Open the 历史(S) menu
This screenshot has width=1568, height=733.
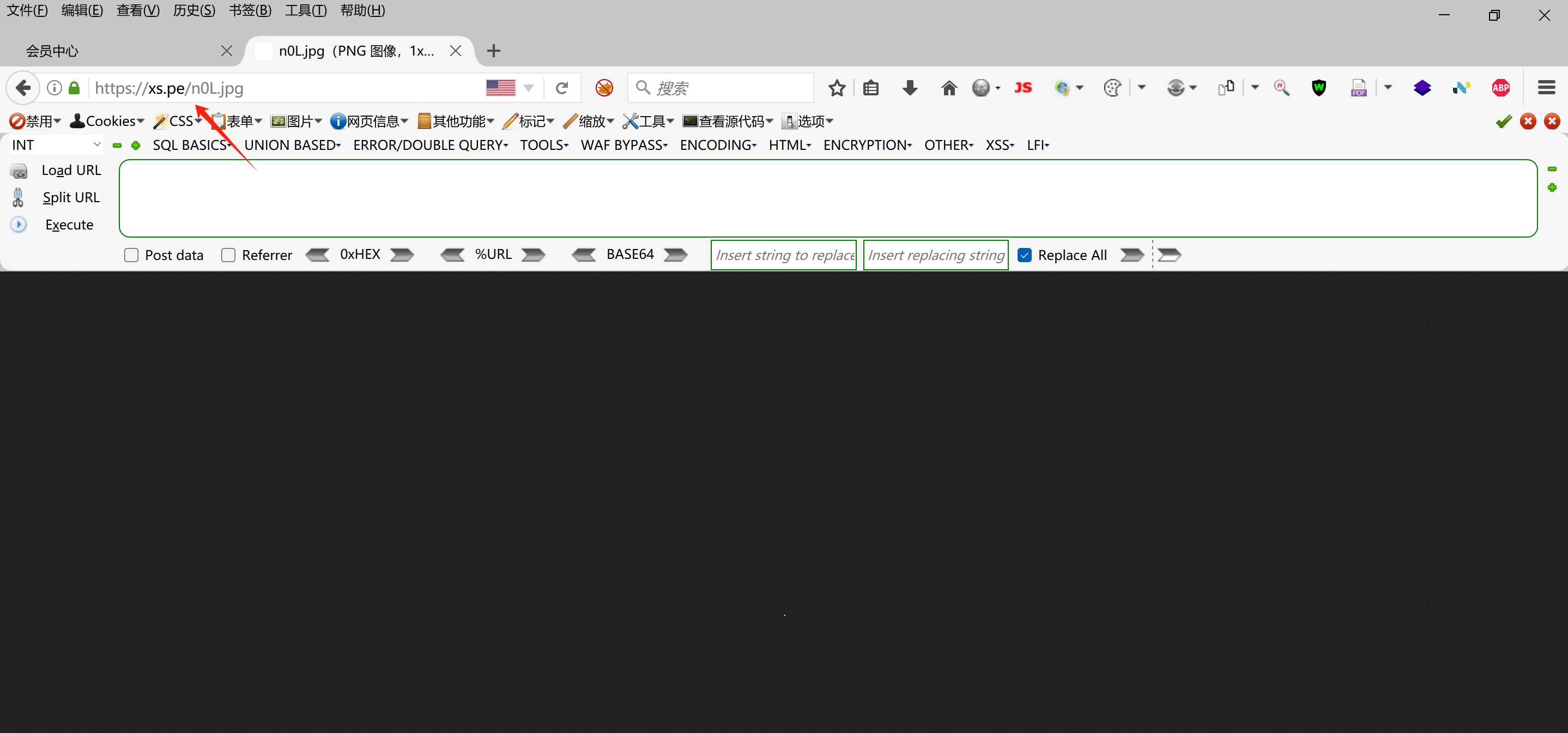[193, 10]
